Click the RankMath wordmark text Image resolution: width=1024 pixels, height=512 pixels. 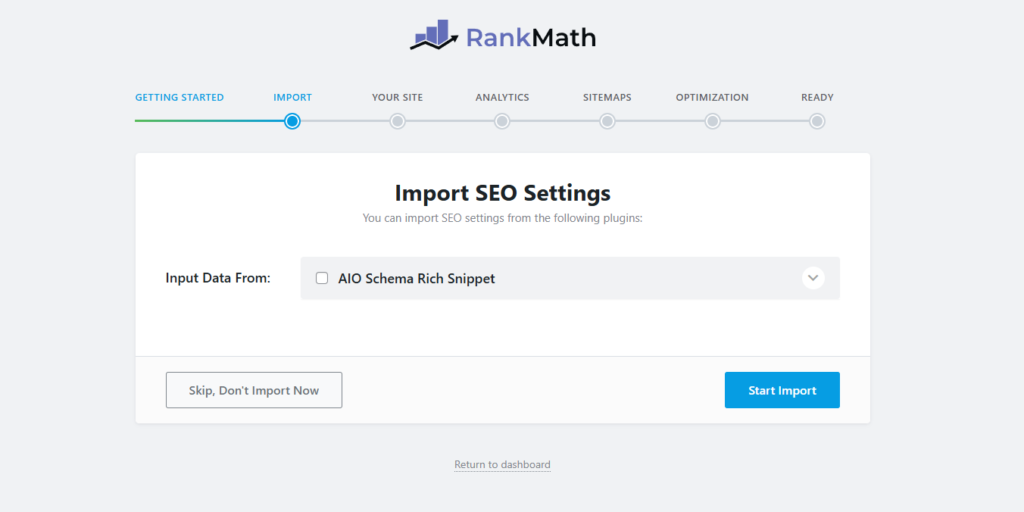(531, 37)
